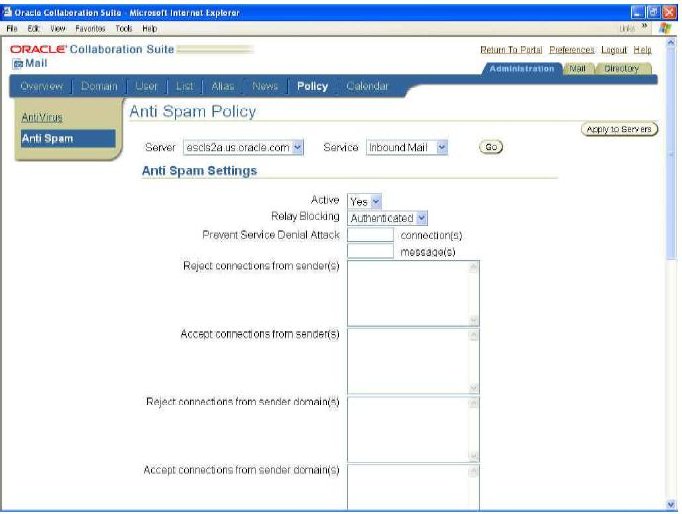Open the Active Yes dropdown
682x514 pixels.
364,201
